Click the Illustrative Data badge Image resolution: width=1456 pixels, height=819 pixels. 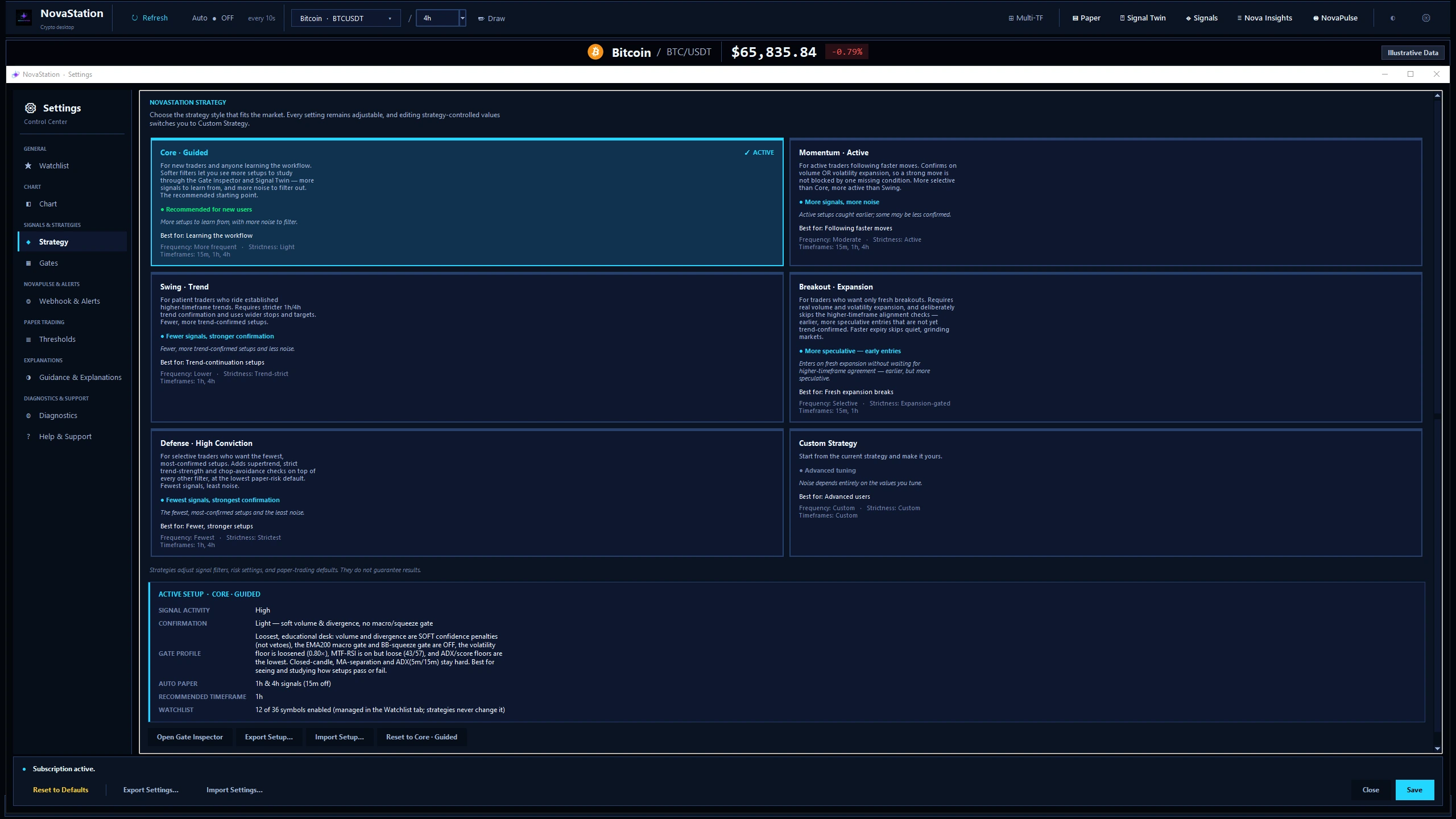click(1413, 52)
